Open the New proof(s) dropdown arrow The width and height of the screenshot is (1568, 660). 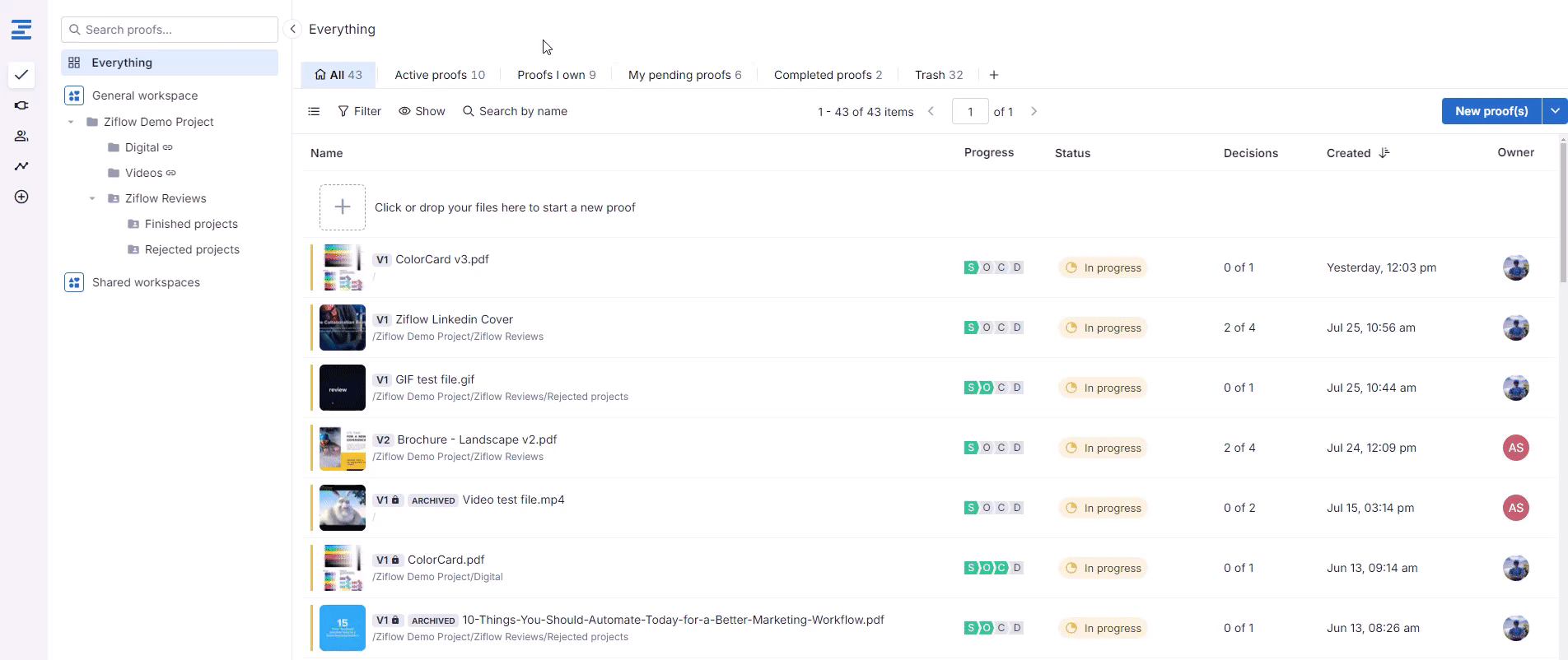tap(1554, 111)
